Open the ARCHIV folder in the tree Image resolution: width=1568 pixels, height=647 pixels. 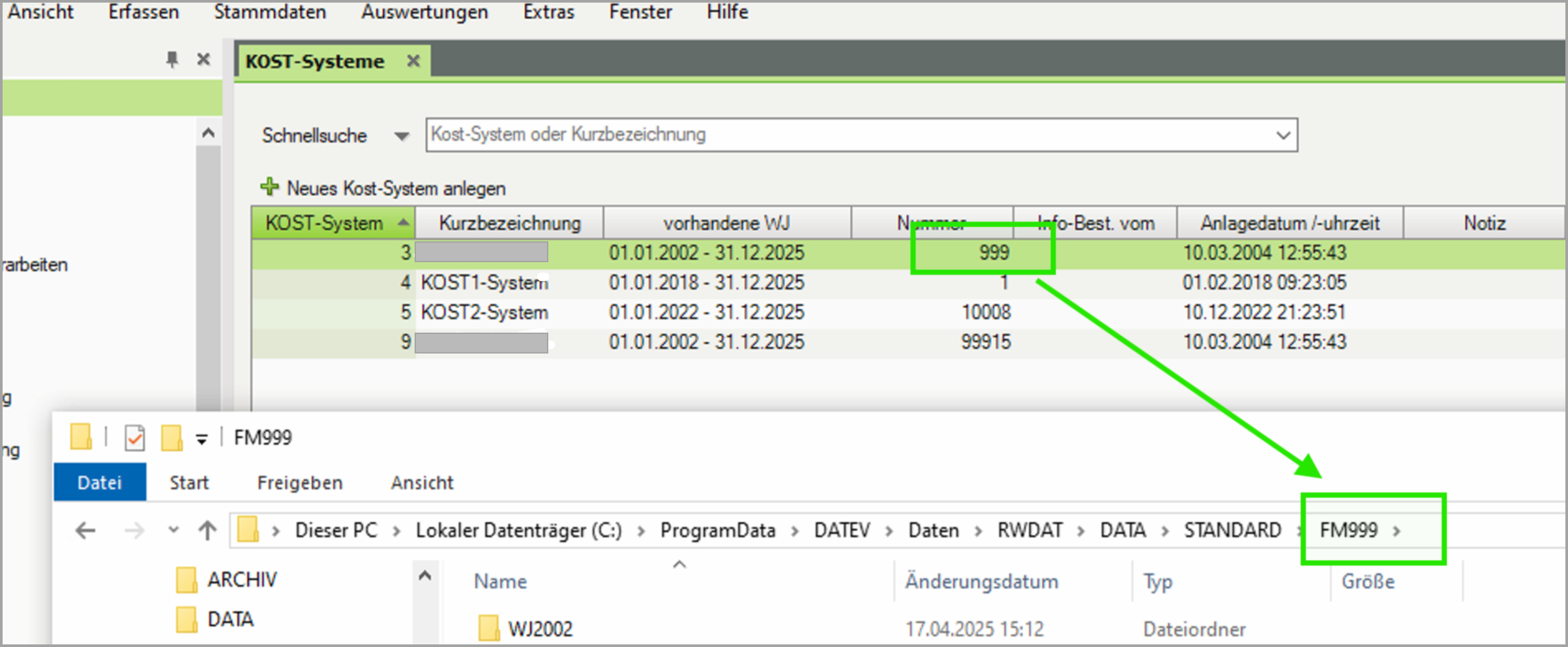241,579
